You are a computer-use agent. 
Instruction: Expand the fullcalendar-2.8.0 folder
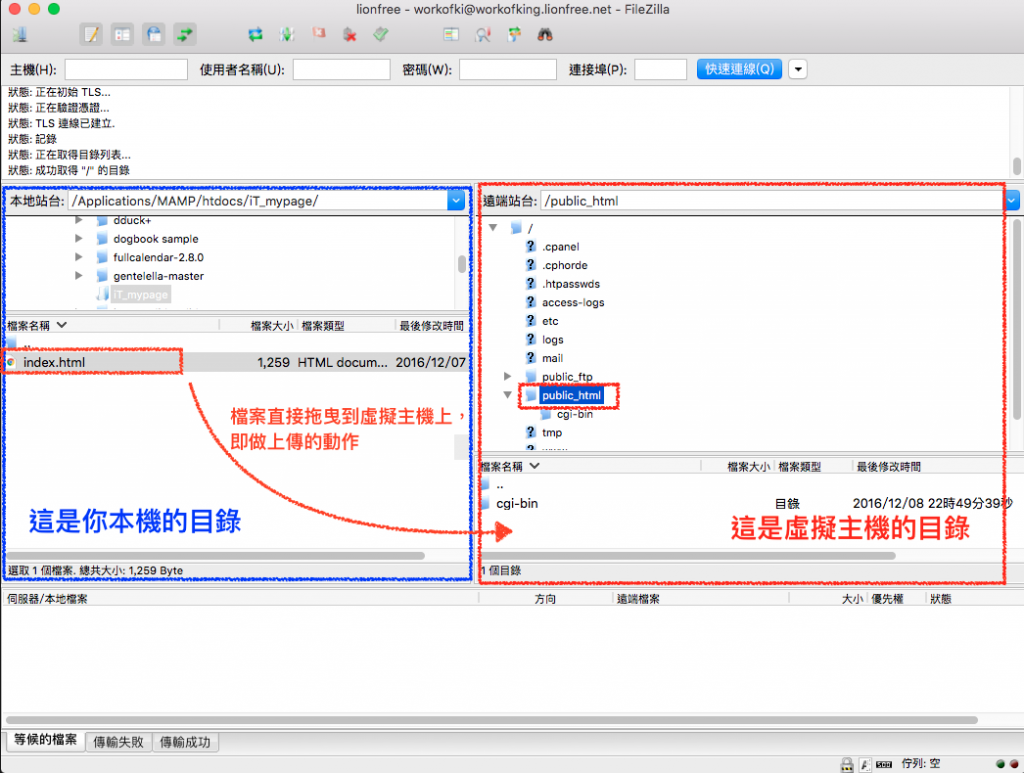click(78, 257)
